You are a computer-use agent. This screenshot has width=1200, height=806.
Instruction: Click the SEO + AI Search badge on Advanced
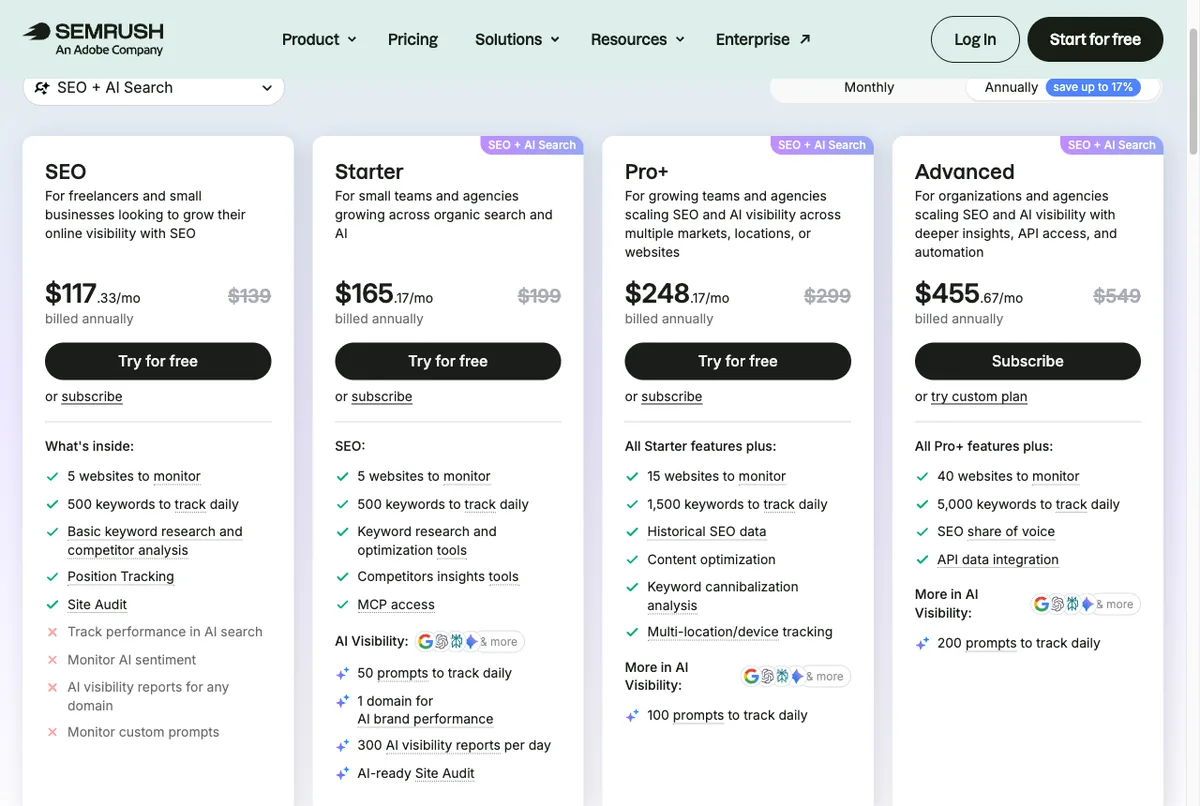point(1112,145)
